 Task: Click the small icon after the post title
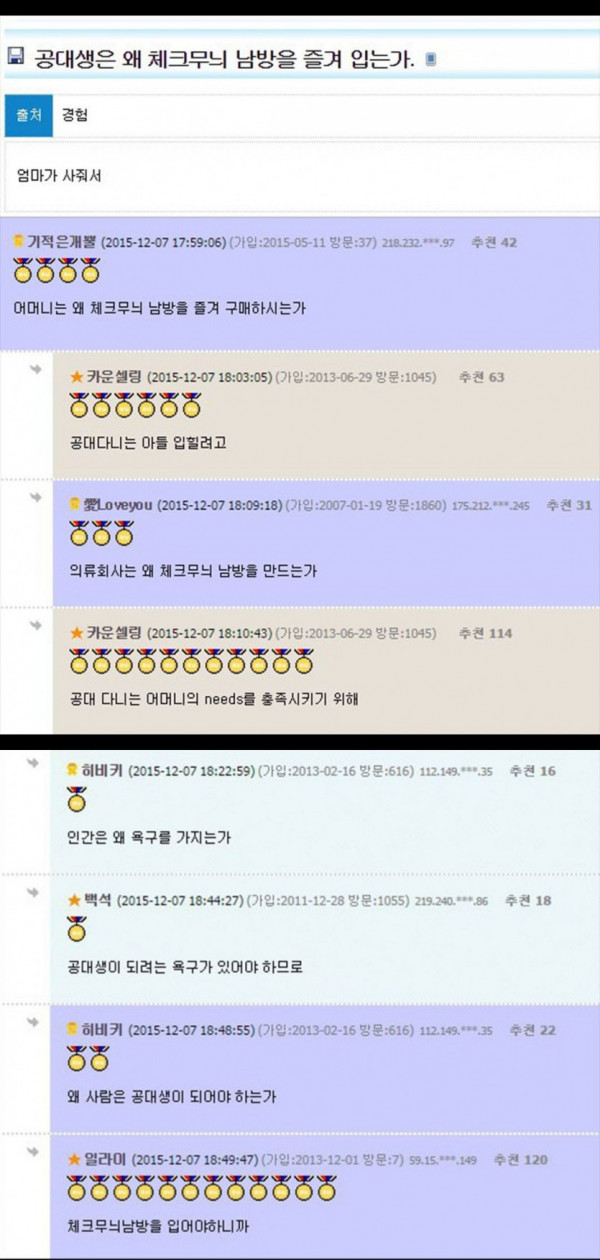pyautogui.click(x=430, y=60)
